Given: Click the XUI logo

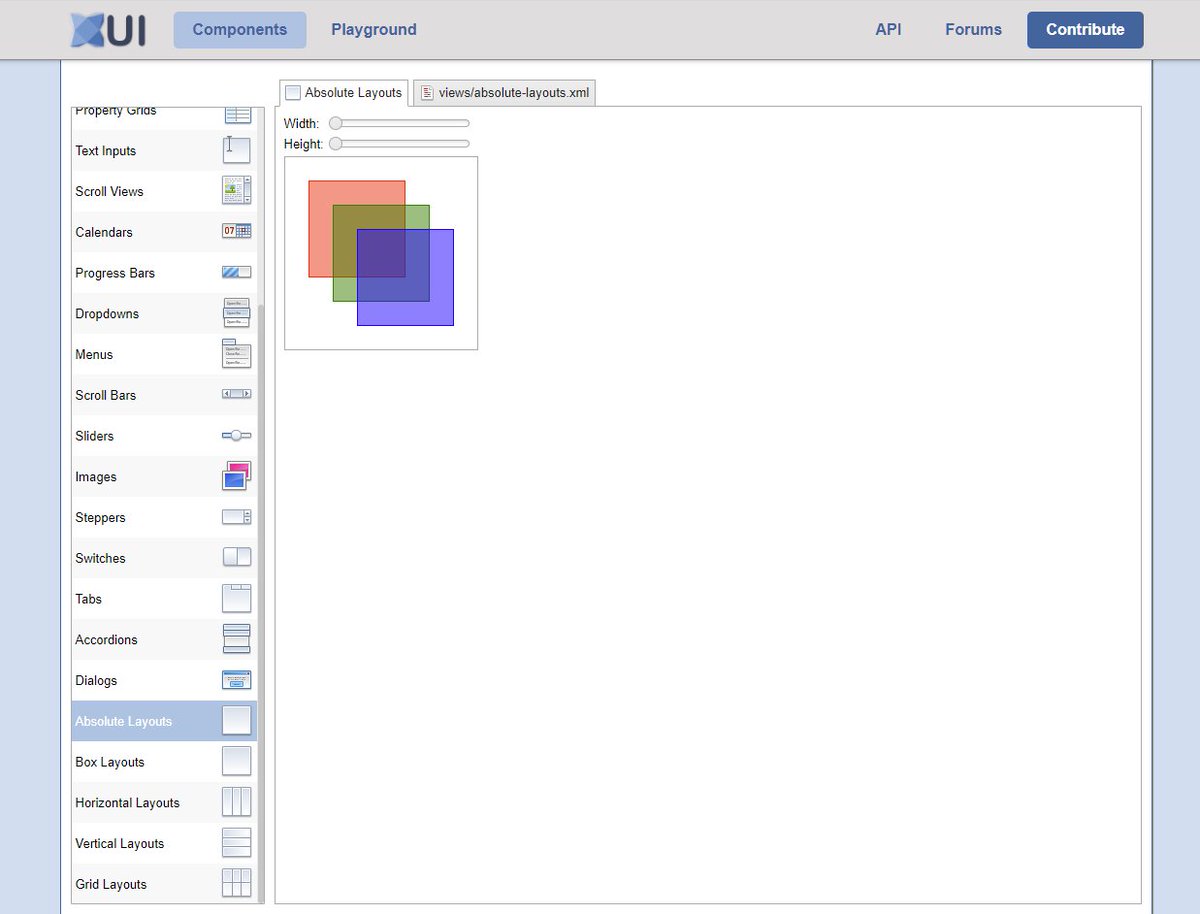Looking at the screenshot, I should (x=107, y=29).
